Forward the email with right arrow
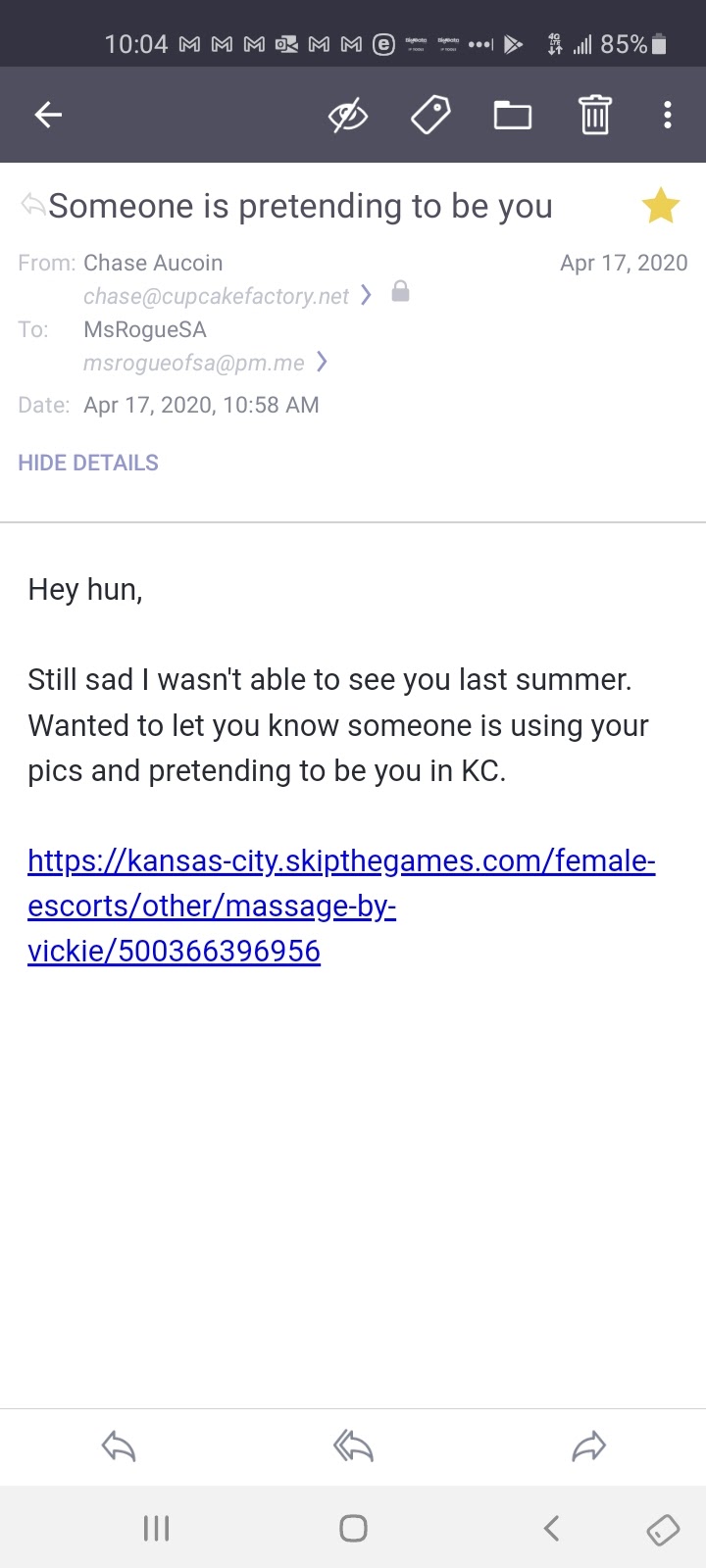The height and width of the screenshot is (1568, 706). coord(588,1446)
